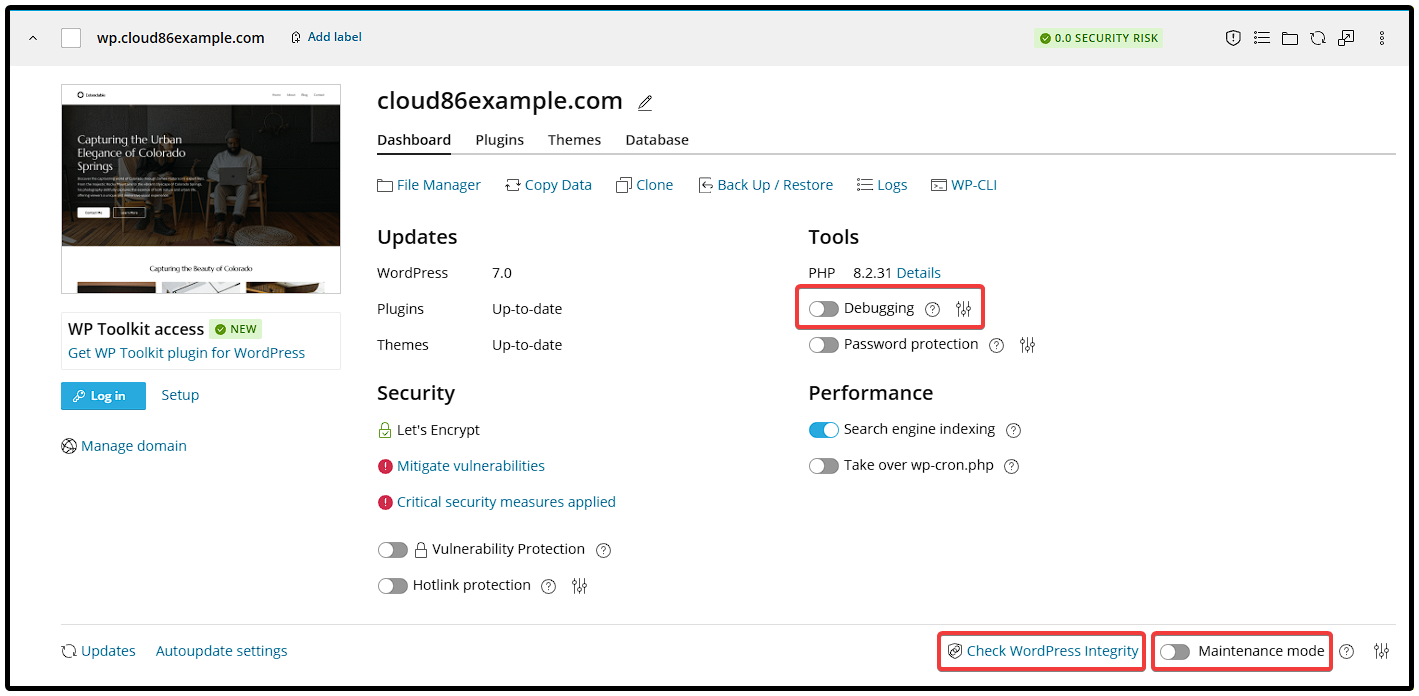Switch to the Themes tab

click(x=574, y=140)
